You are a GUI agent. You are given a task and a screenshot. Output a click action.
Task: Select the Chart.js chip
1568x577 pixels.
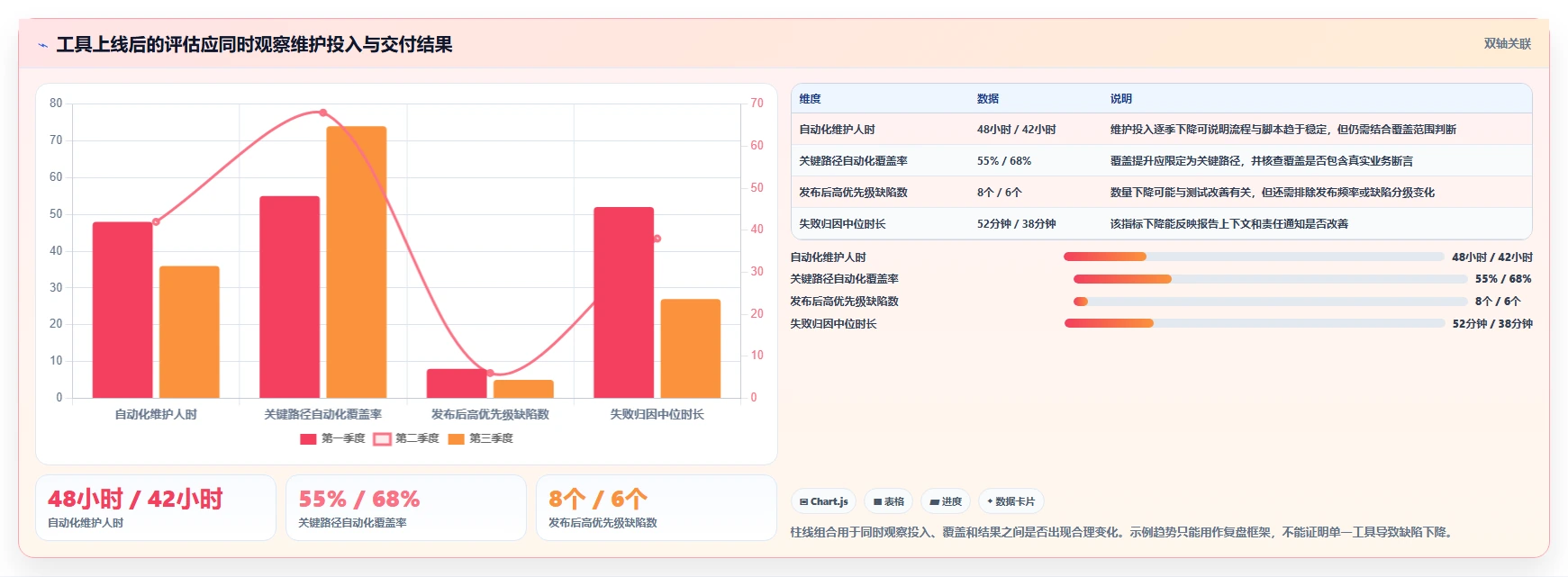(x=824, y=501)
